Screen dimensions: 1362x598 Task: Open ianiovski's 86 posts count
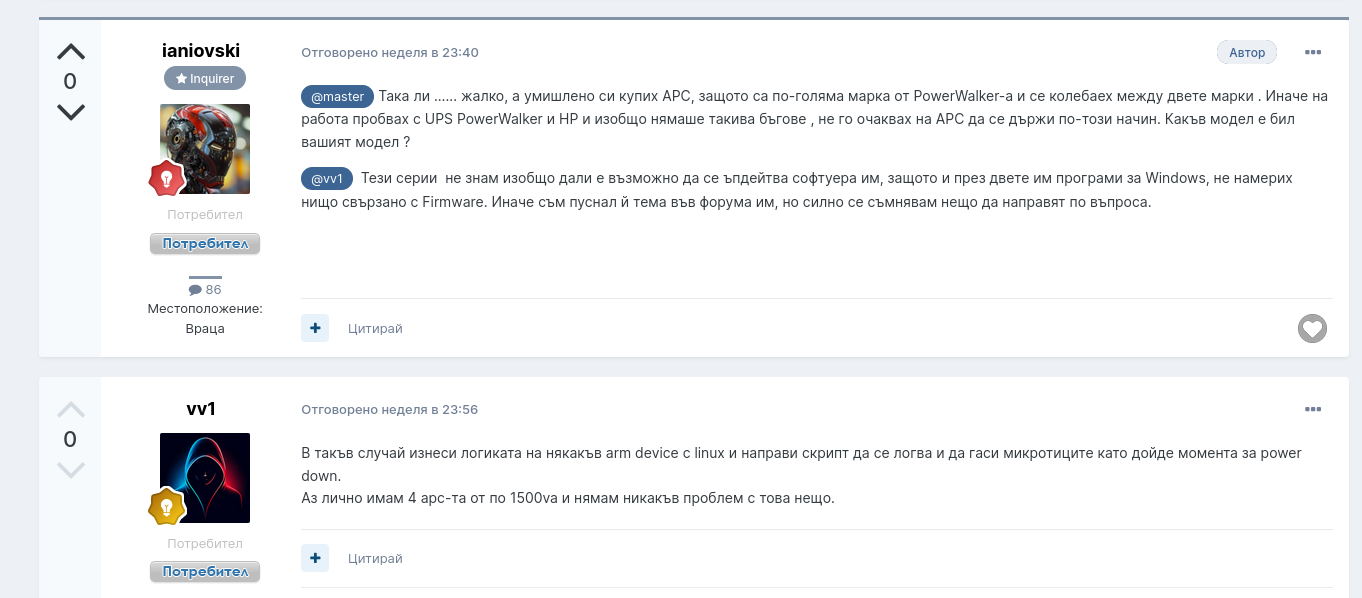pyautogui.click(x=205, y=290)
